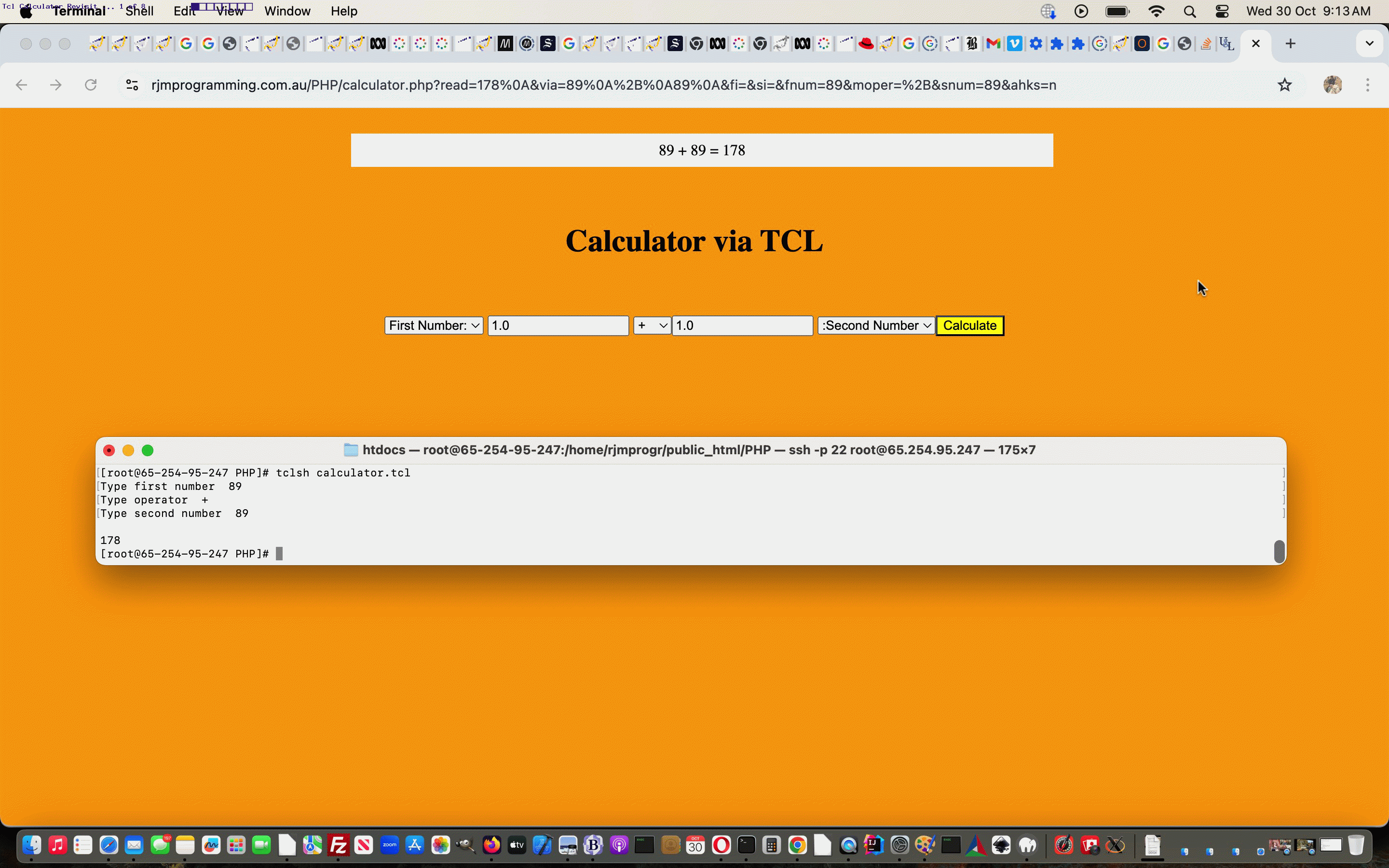Open GIMP from the dock
Viewport: 1389px width, 868px height.
pos(465,845)
